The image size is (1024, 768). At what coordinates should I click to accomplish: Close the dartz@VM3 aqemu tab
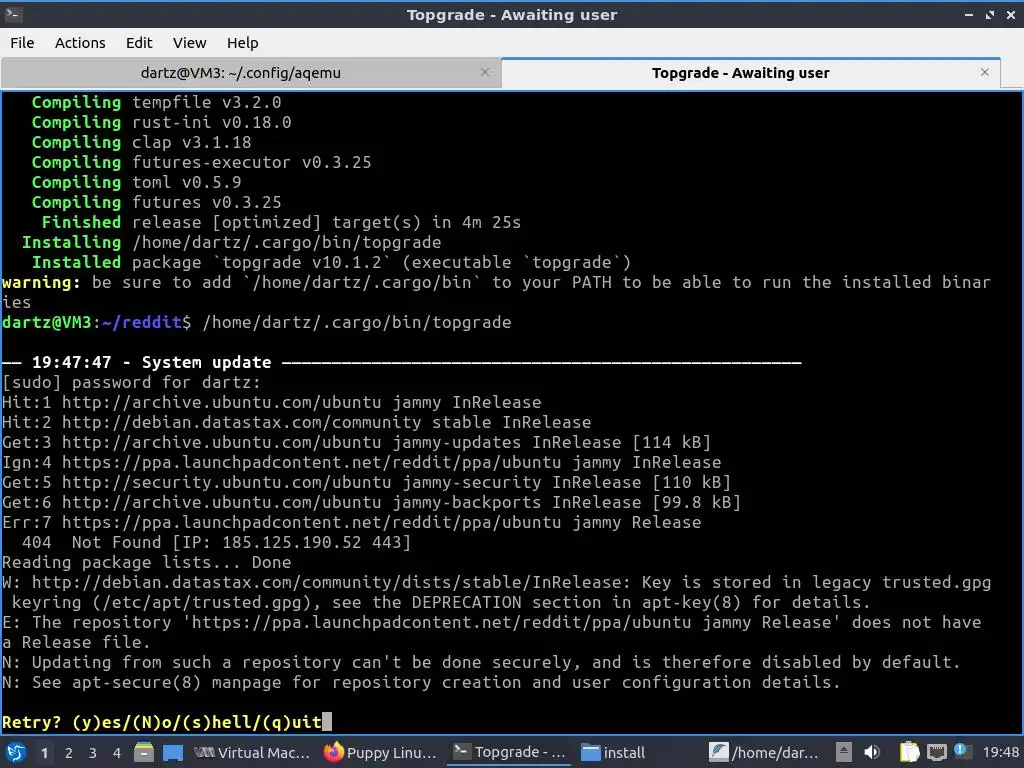[485, 72]
